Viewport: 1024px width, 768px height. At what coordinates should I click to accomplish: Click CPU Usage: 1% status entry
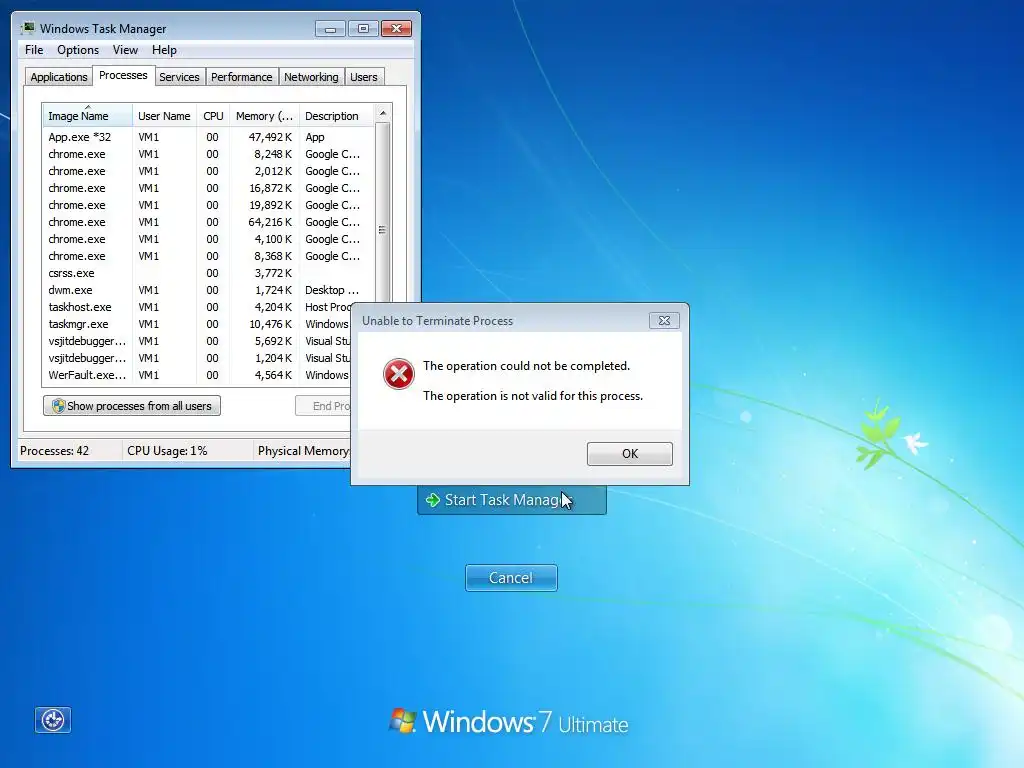167,451
